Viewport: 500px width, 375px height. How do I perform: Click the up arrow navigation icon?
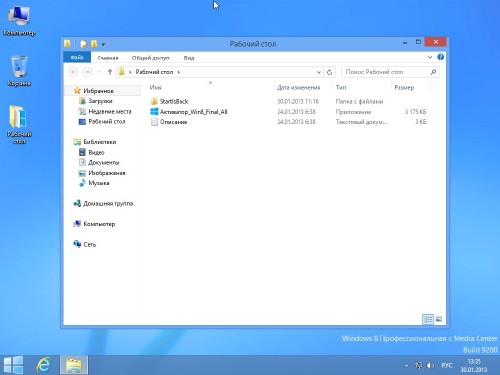coord(110,72)
